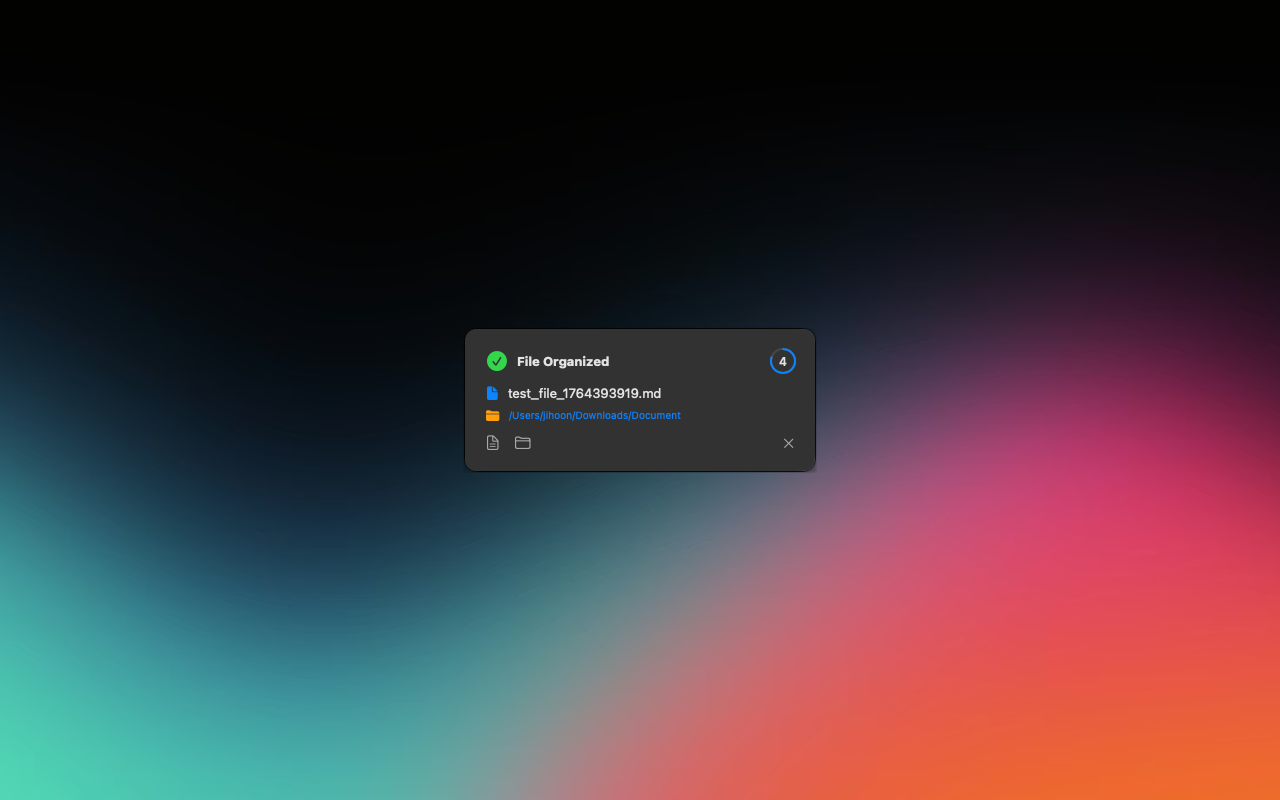Click the success badge next to File Organized

(496, 361)
